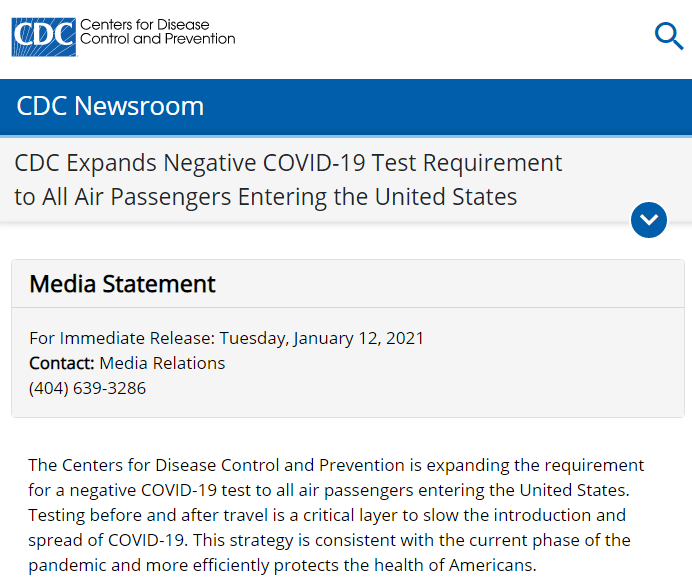
Task: Select the Media Statement heading
Action: coord(122,284)
